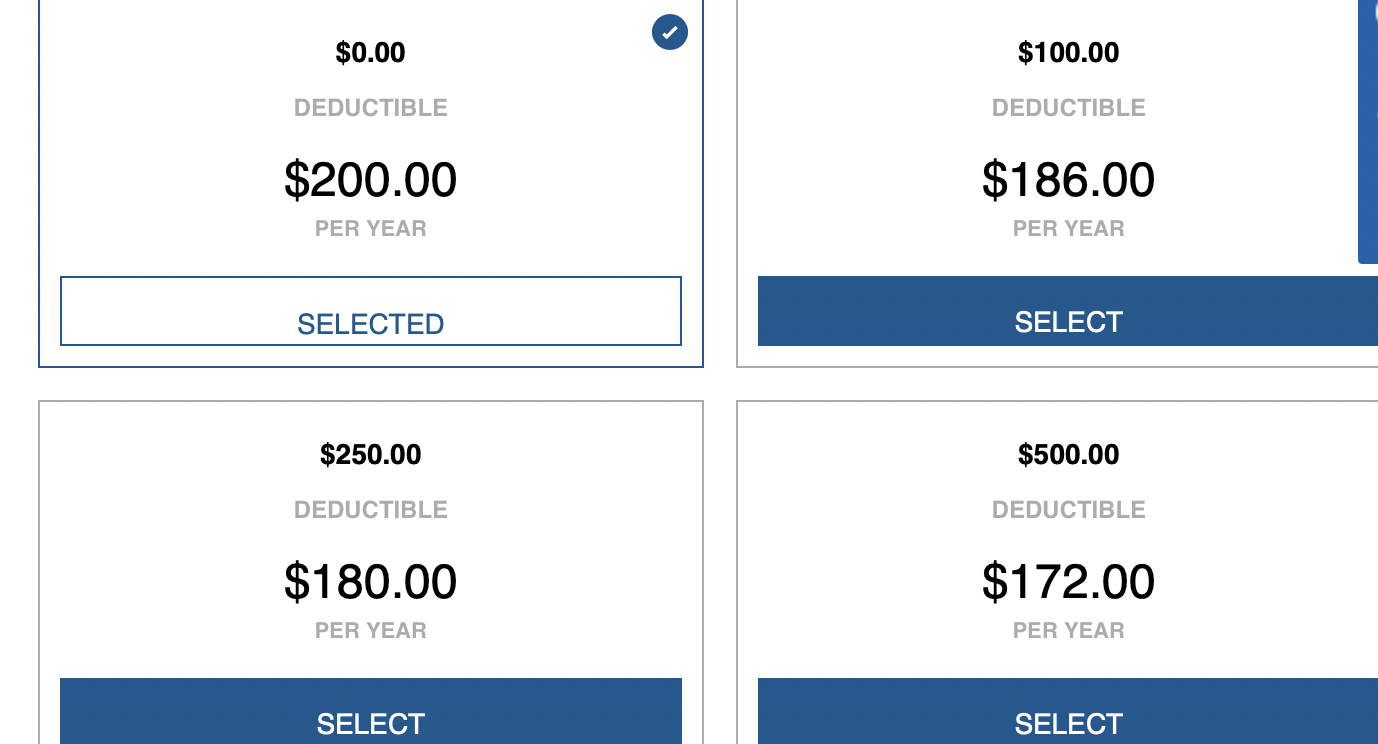Click the $0.00 deductible amount heading

(371, 53)
